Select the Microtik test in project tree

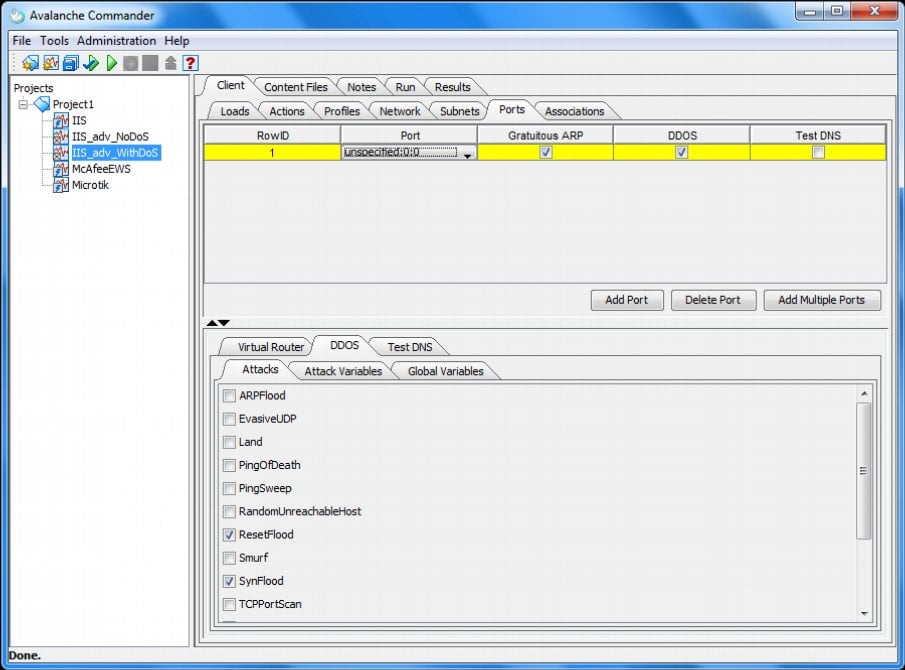pyautogui.click(x=90, y=185)
